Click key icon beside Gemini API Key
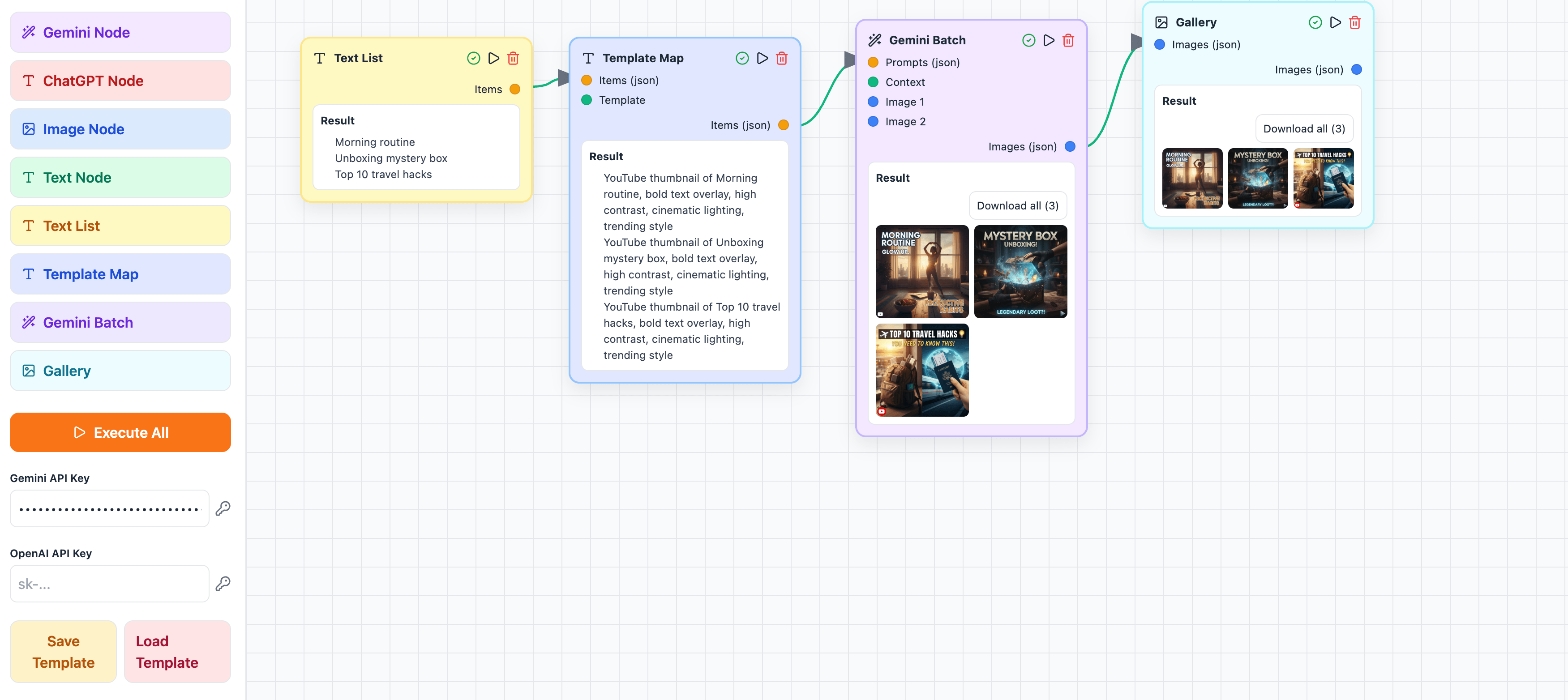Image resolution: width=1568 pixels, height=700 pixels. (x=223, y=508)
